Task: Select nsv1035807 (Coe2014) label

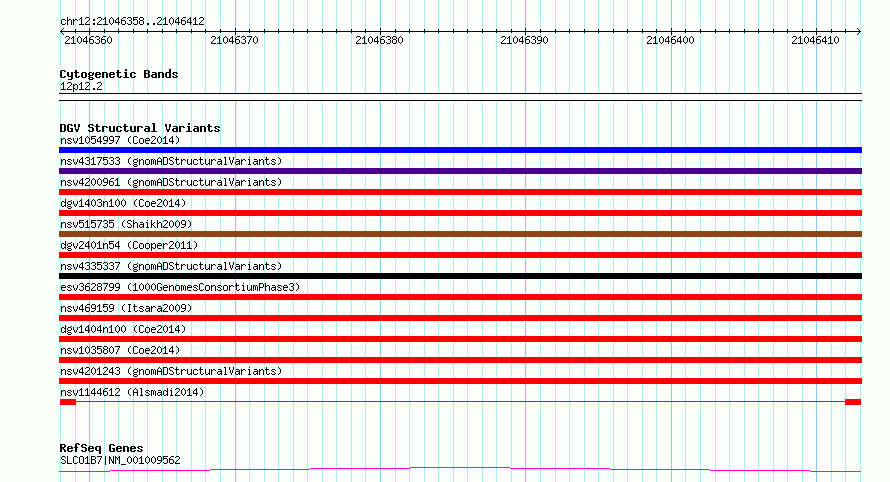Action: [120, 350]
